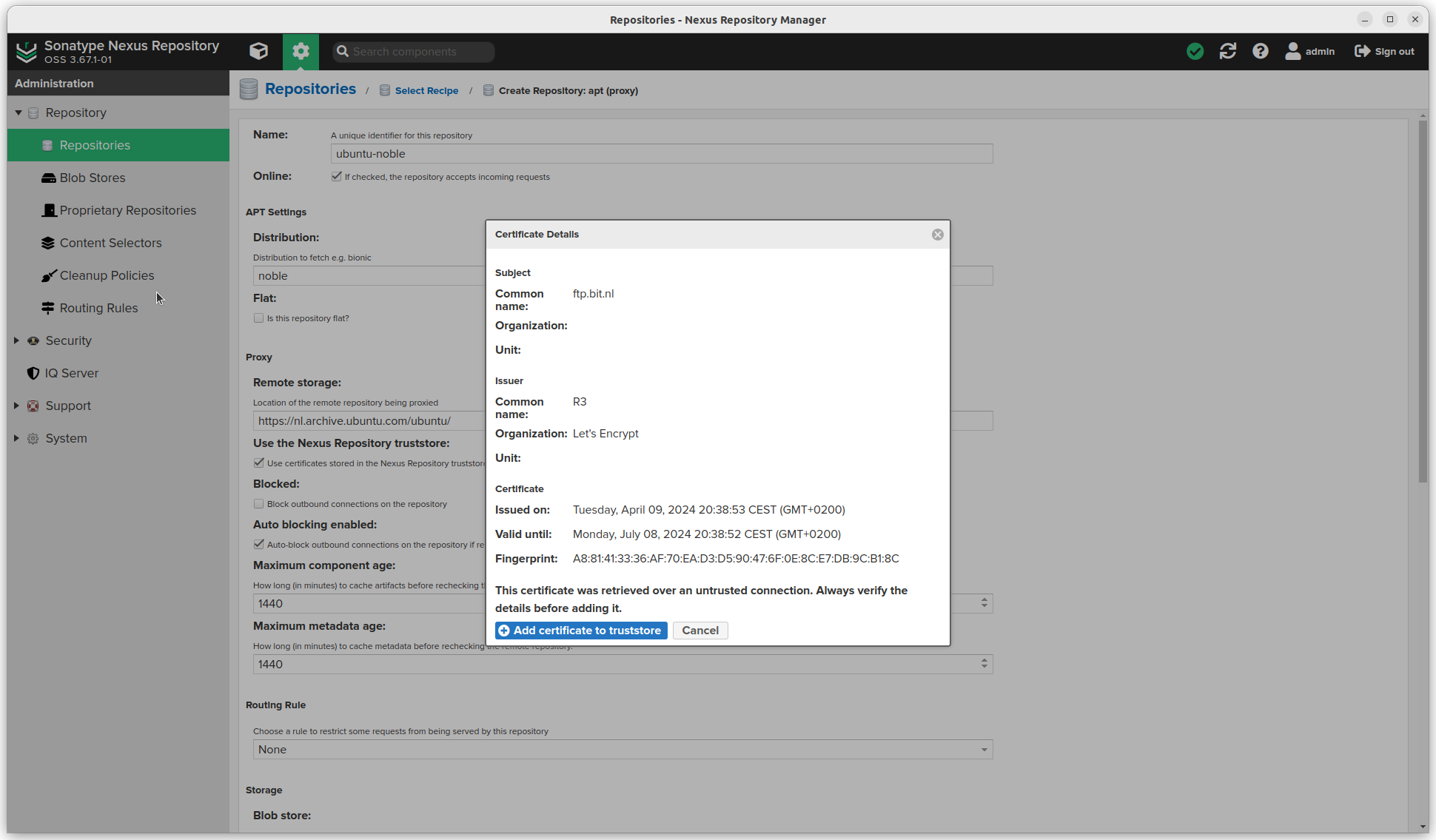Image resolution: width=1436 pixels, height=840 pixels.
Task: Cancel the Certificate Details dialog
Action: point(700,631)
